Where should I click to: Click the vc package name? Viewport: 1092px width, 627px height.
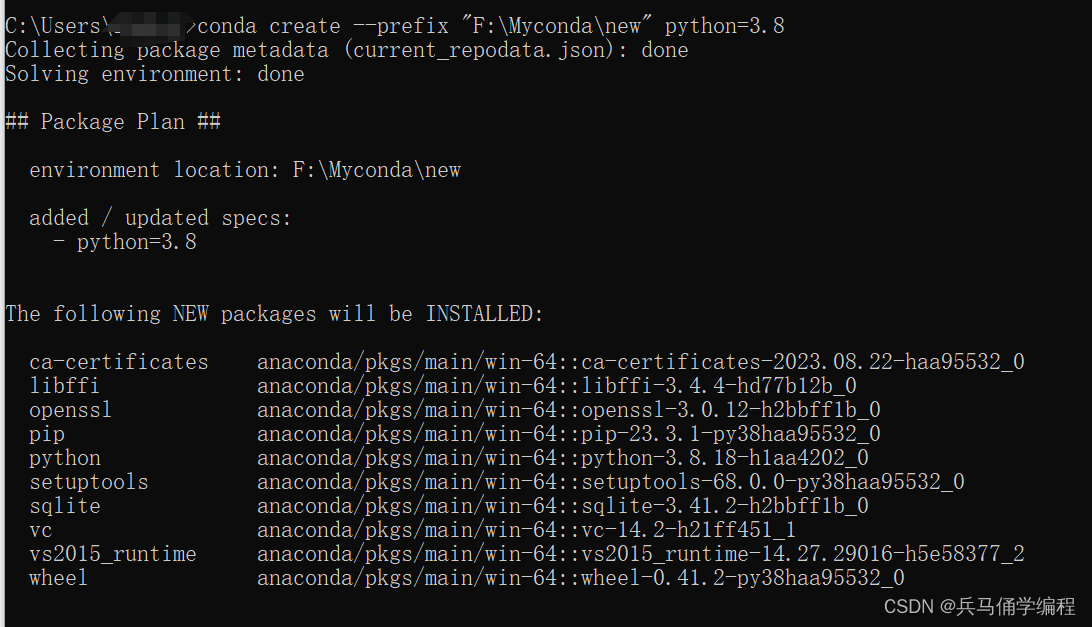(x=41, y=530)
